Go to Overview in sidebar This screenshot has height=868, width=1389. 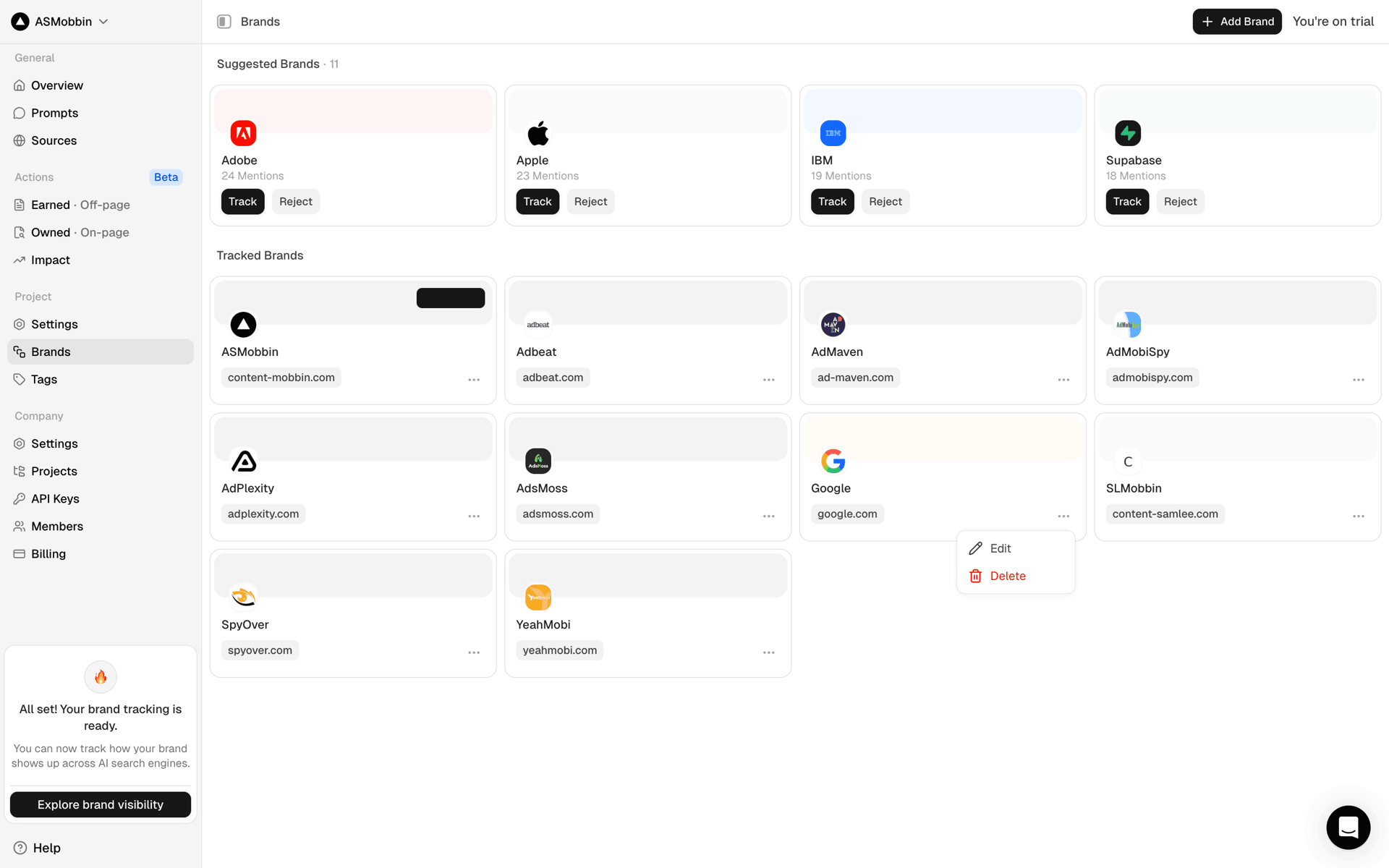pyautogui.click(x=101, y=85)
